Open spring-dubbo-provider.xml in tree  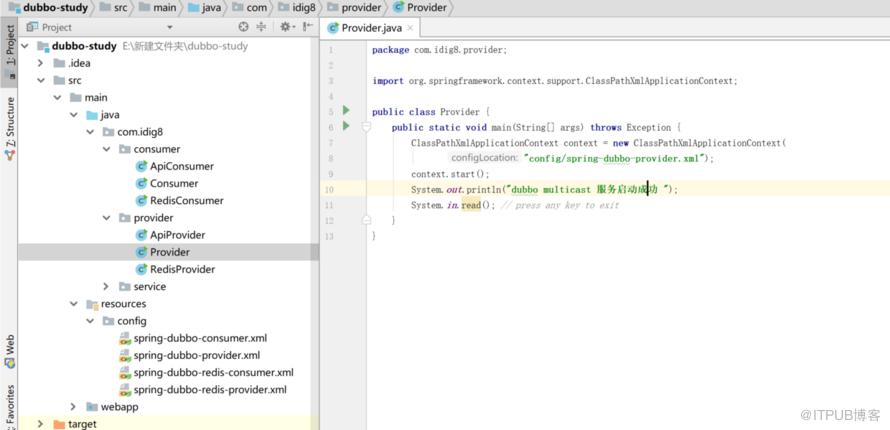[x=196, y=355]
